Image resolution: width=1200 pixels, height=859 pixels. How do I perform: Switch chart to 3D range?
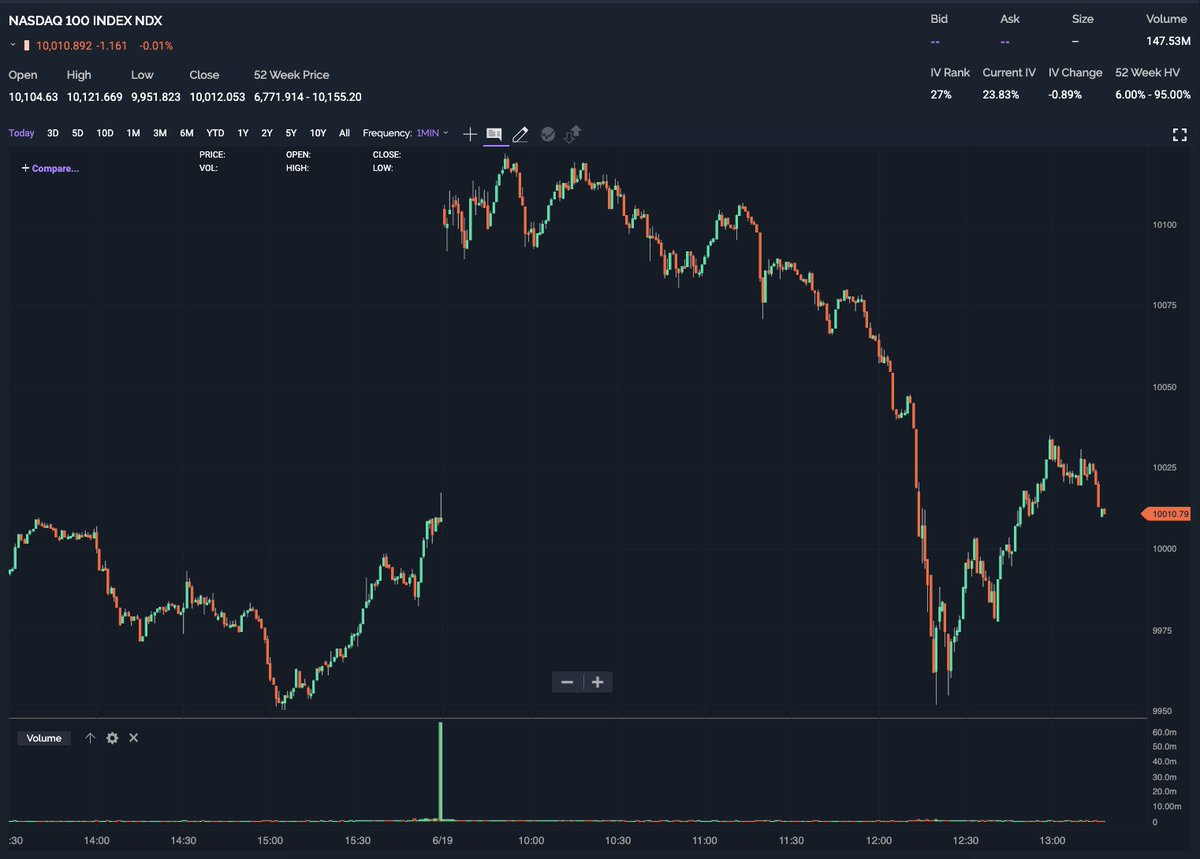(x=53, y=133)
